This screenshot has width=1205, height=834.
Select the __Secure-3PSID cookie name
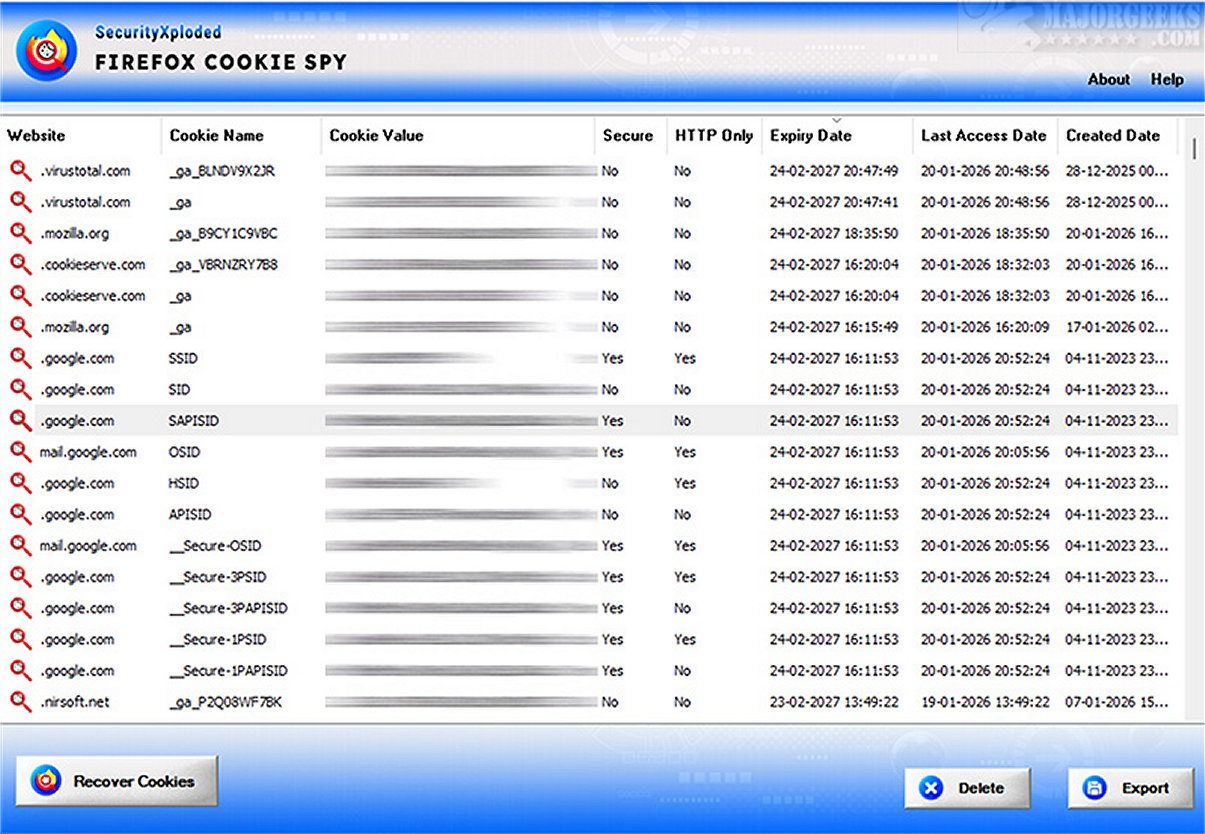[x=217, y=577]
